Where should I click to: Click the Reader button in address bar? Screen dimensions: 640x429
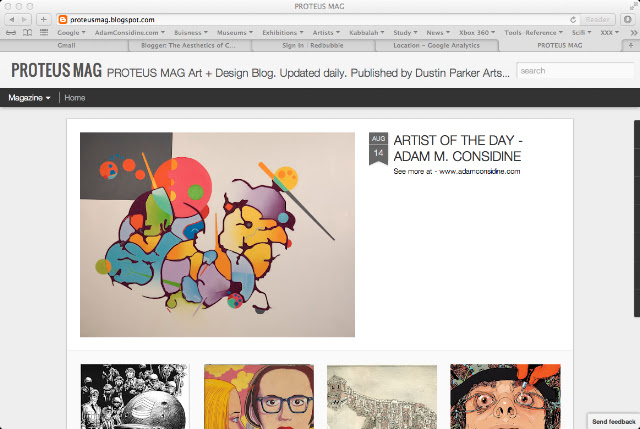click(597, 20)
